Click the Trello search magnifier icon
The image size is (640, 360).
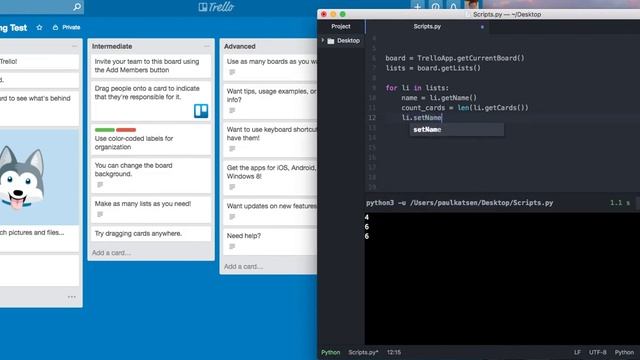(x=77, y=7)
